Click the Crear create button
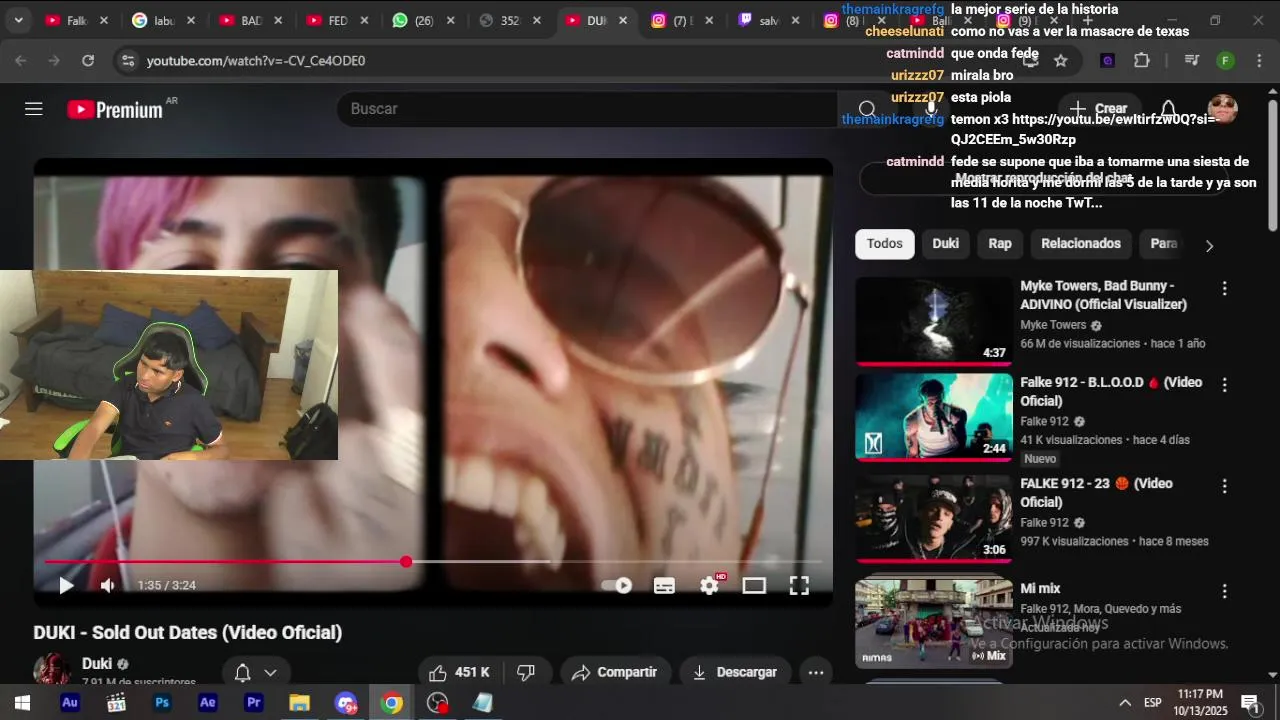1280x720 pixels. pos(1098,109)
